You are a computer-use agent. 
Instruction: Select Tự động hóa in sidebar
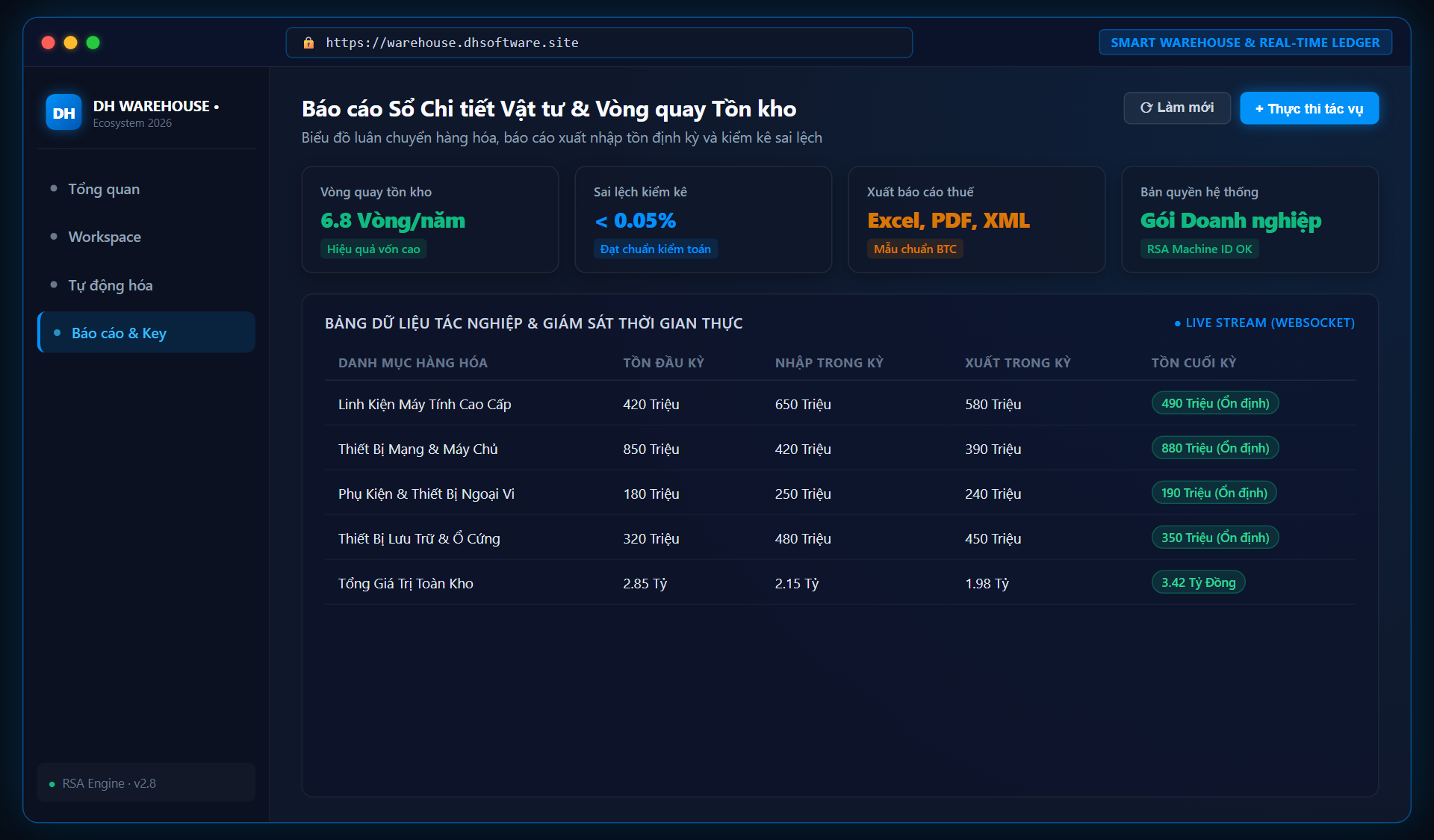146,285
